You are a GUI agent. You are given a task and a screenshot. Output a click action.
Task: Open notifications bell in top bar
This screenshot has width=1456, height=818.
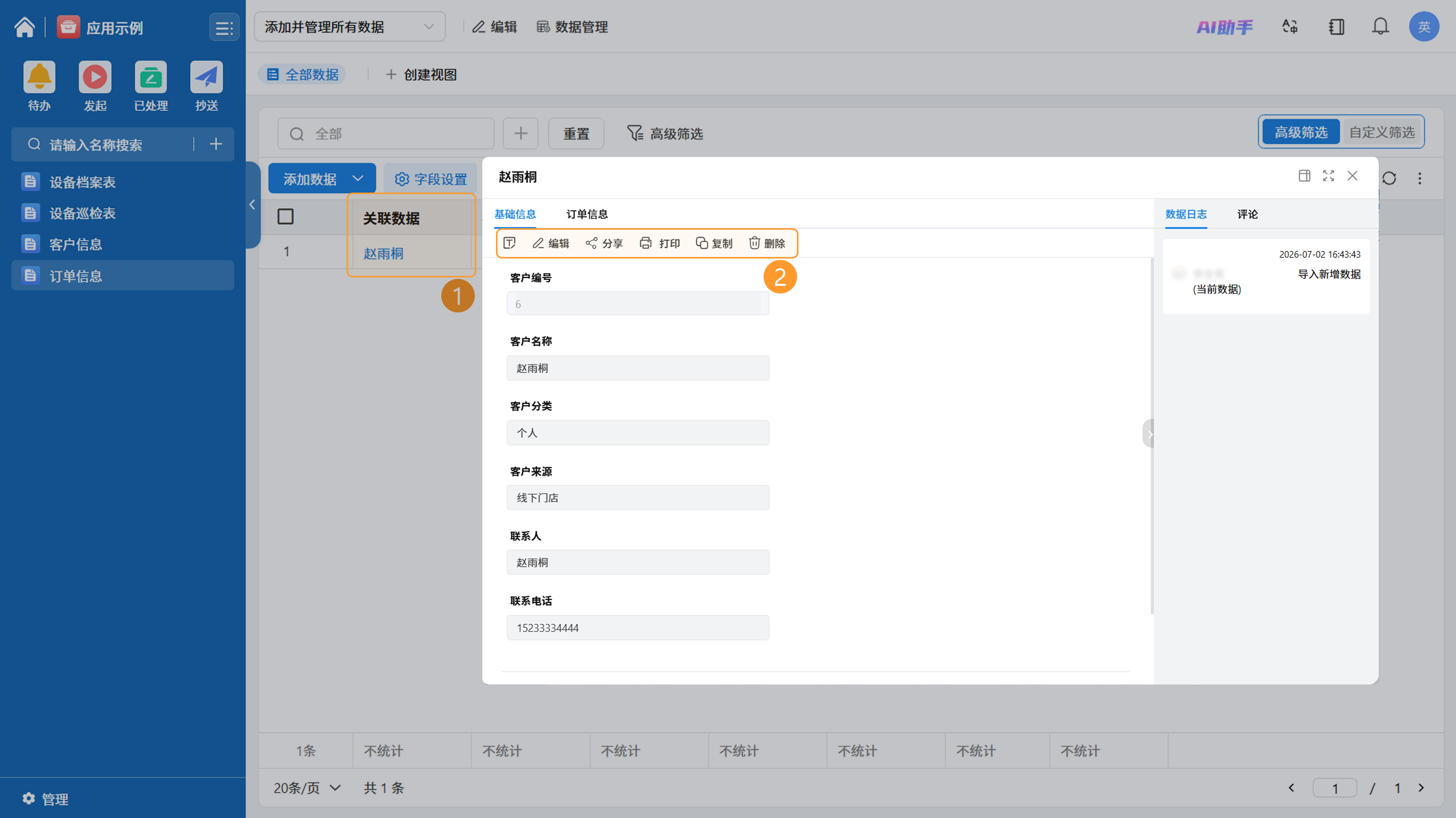[x=1380, y=27]
